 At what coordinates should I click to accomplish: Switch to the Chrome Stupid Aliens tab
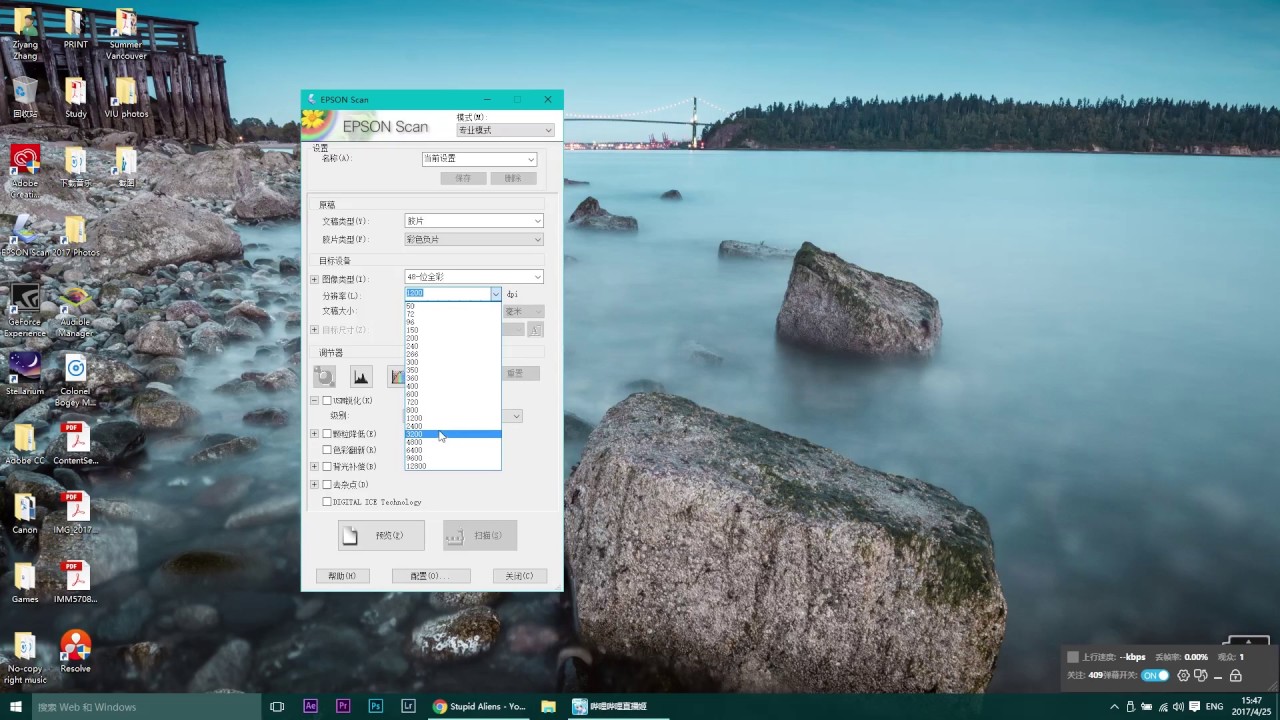(479, 706)
